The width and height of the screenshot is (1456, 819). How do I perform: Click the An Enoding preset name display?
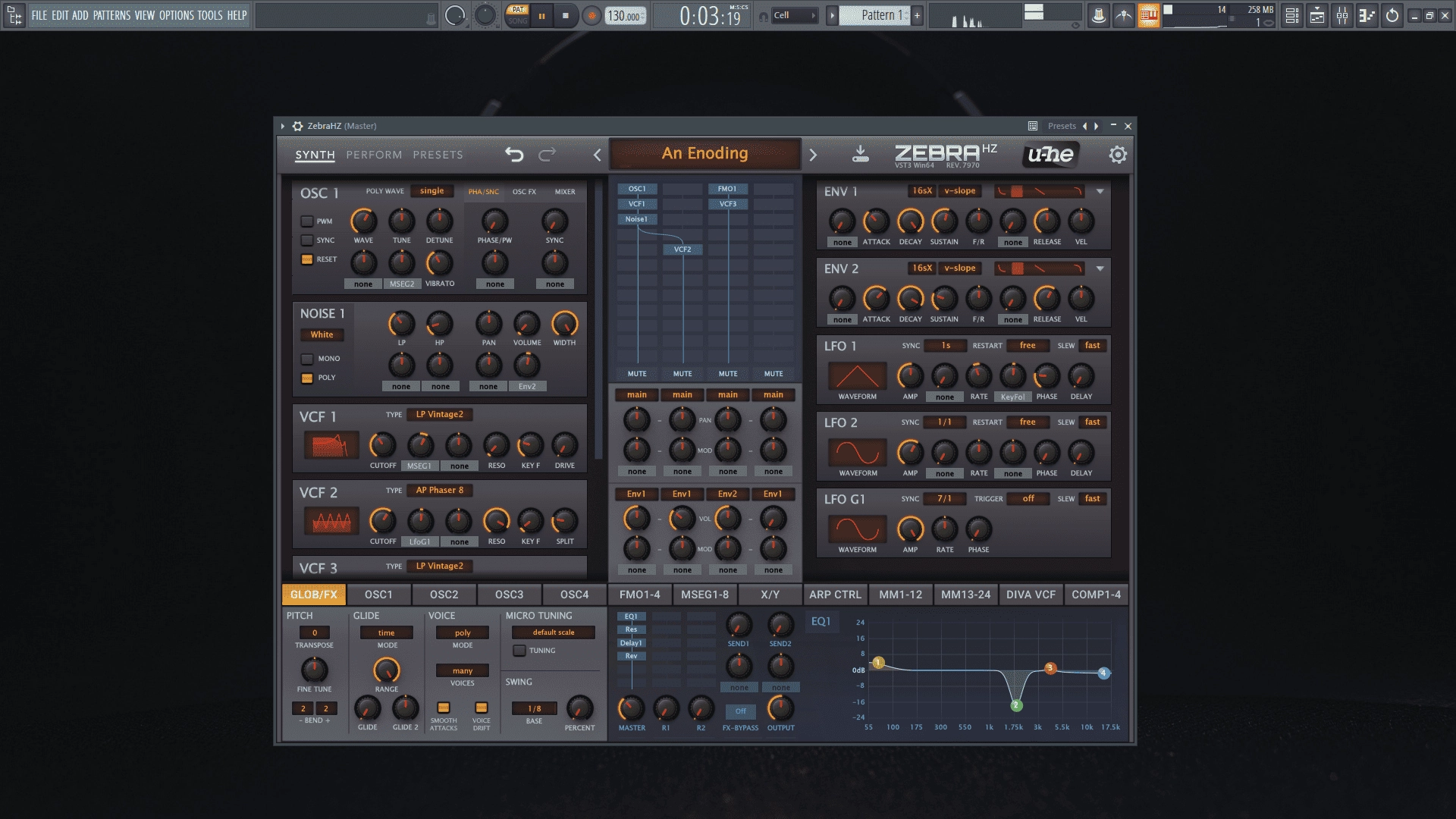705,154
